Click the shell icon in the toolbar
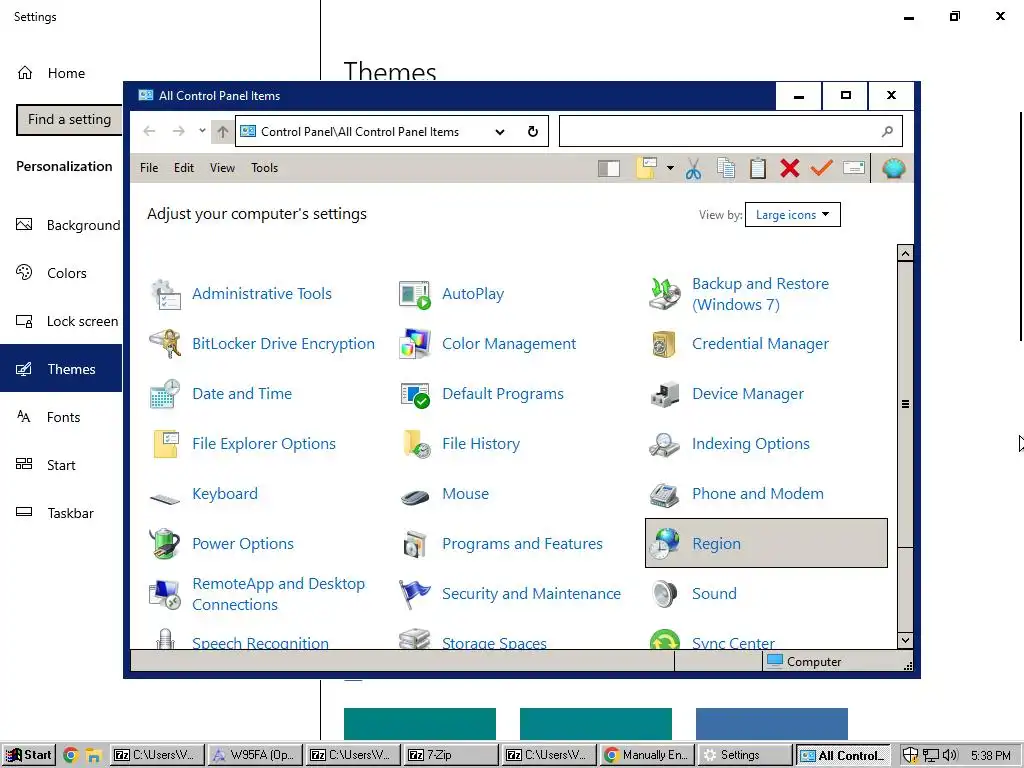This screenshot has width=1024, height=768. point(893,168)
